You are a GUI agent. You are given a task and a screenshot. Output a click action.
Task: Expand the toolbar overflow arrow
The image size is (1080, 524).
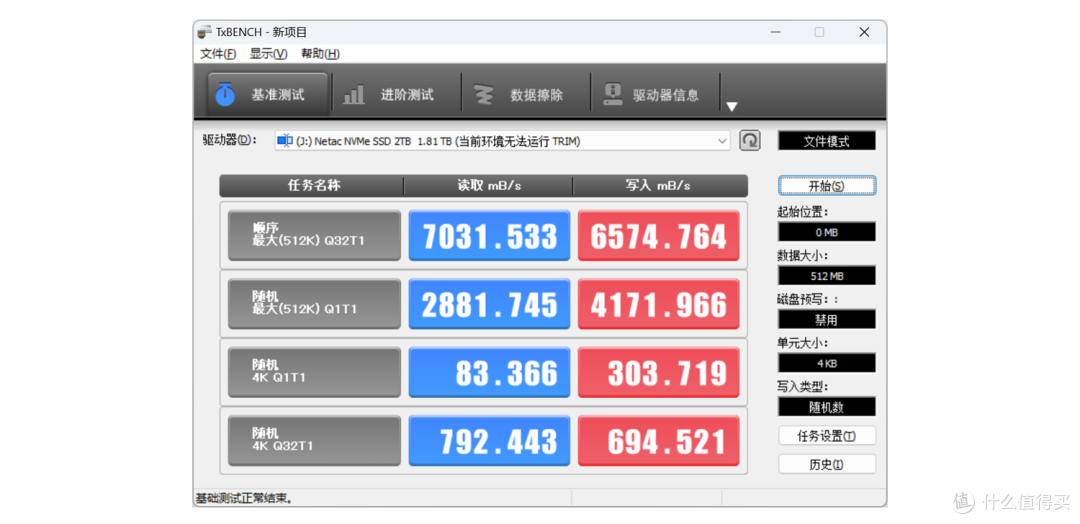731,107
